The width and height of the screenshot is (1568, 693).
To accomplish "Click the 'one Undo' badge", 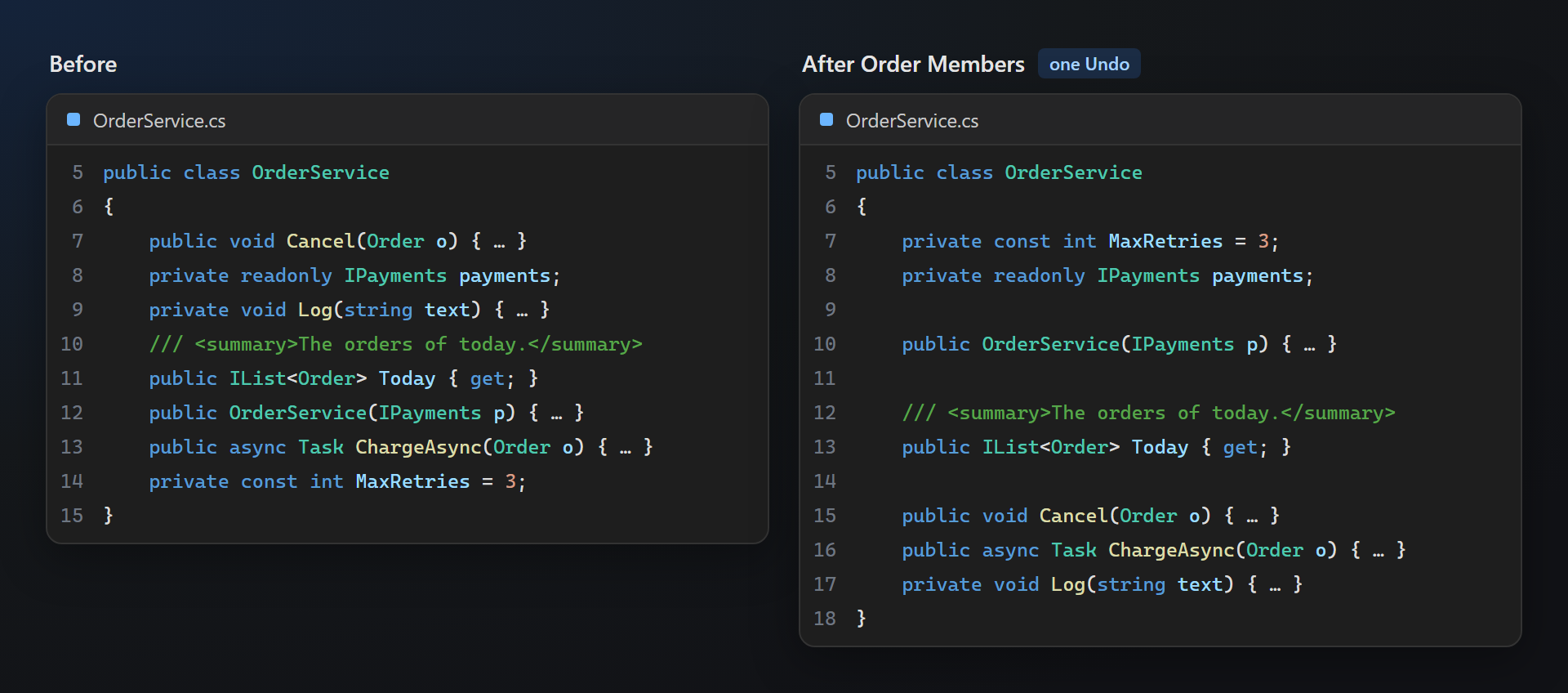I will pos(1089,64).
